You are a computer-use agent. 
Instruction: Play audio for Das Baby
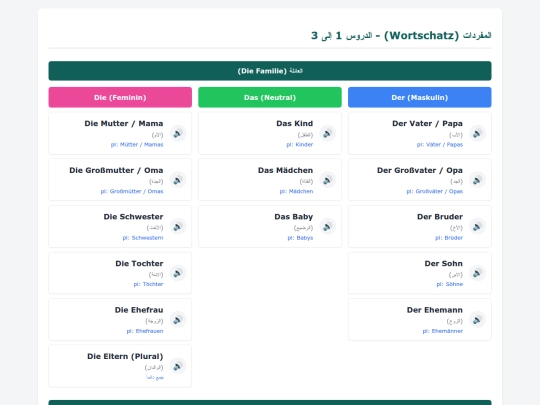[328, 226]
